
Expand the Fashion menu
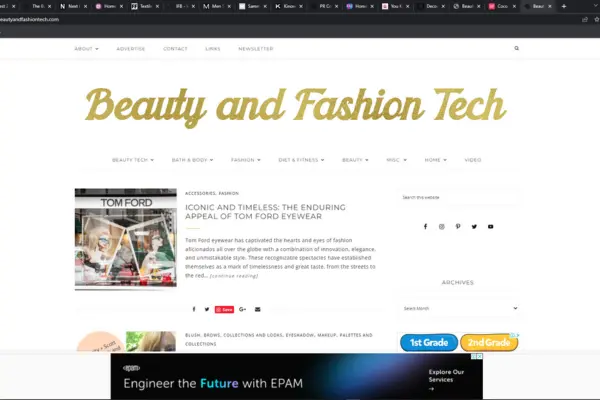tap(246, 160)
